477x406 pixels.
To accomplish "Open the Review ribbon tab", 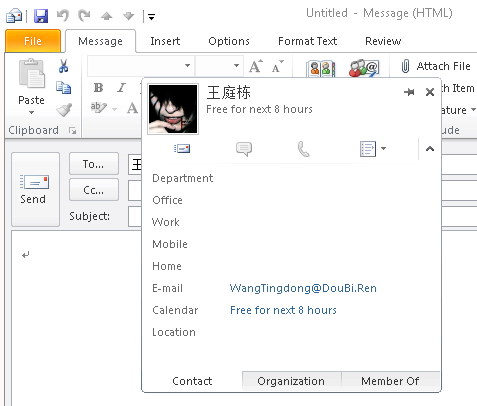I will [383, 41].
